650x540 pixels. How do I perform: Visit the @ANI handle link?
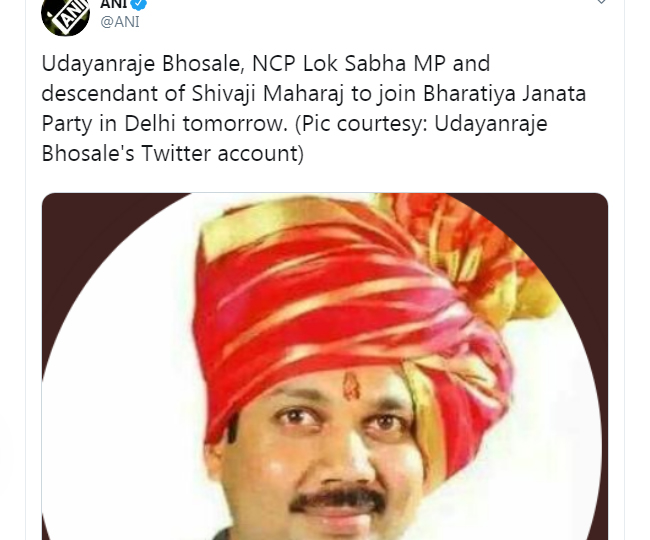[120, 22]
